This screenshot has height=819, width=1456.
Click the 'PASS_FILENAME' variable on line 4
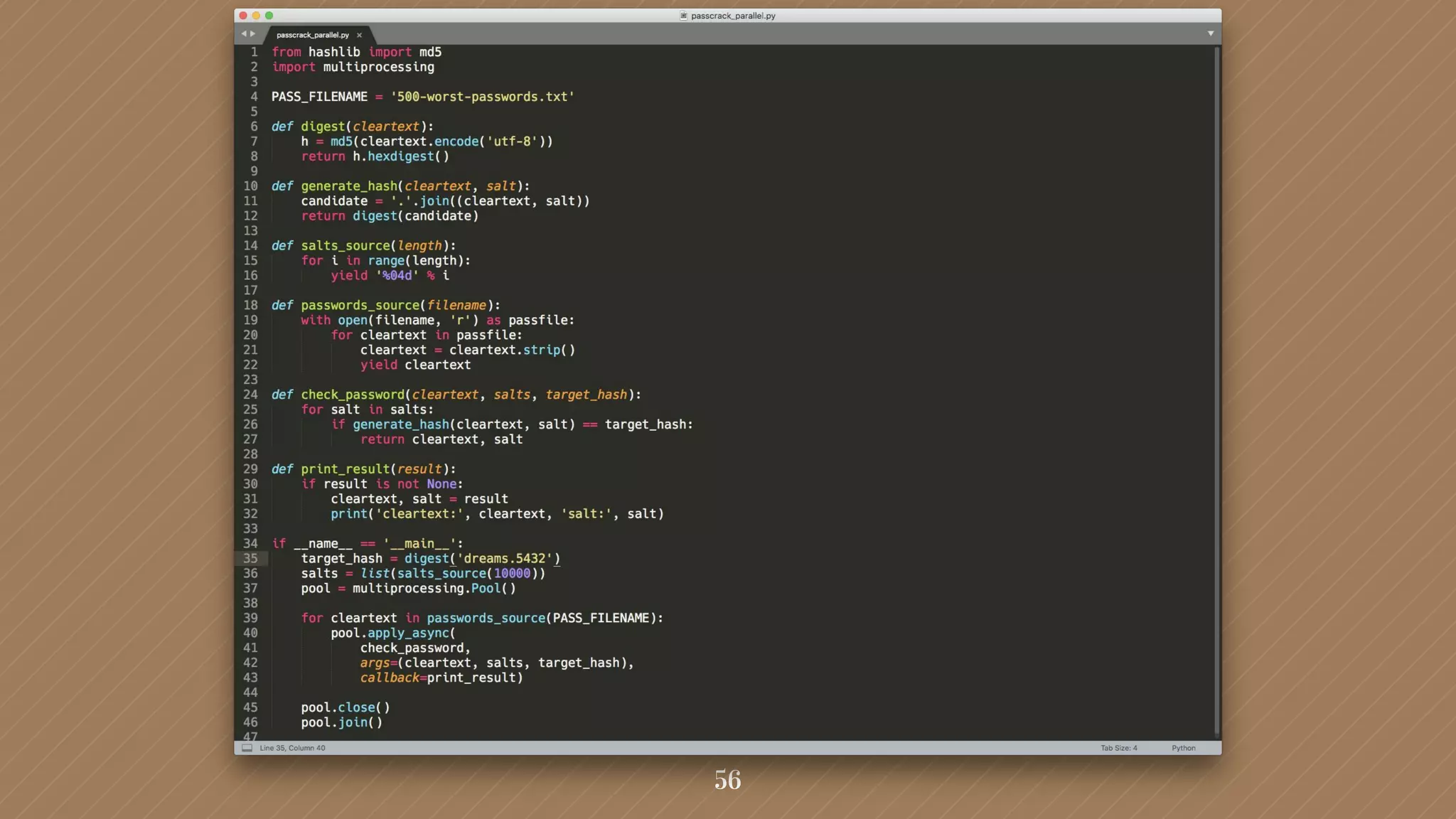coord(319,97)
